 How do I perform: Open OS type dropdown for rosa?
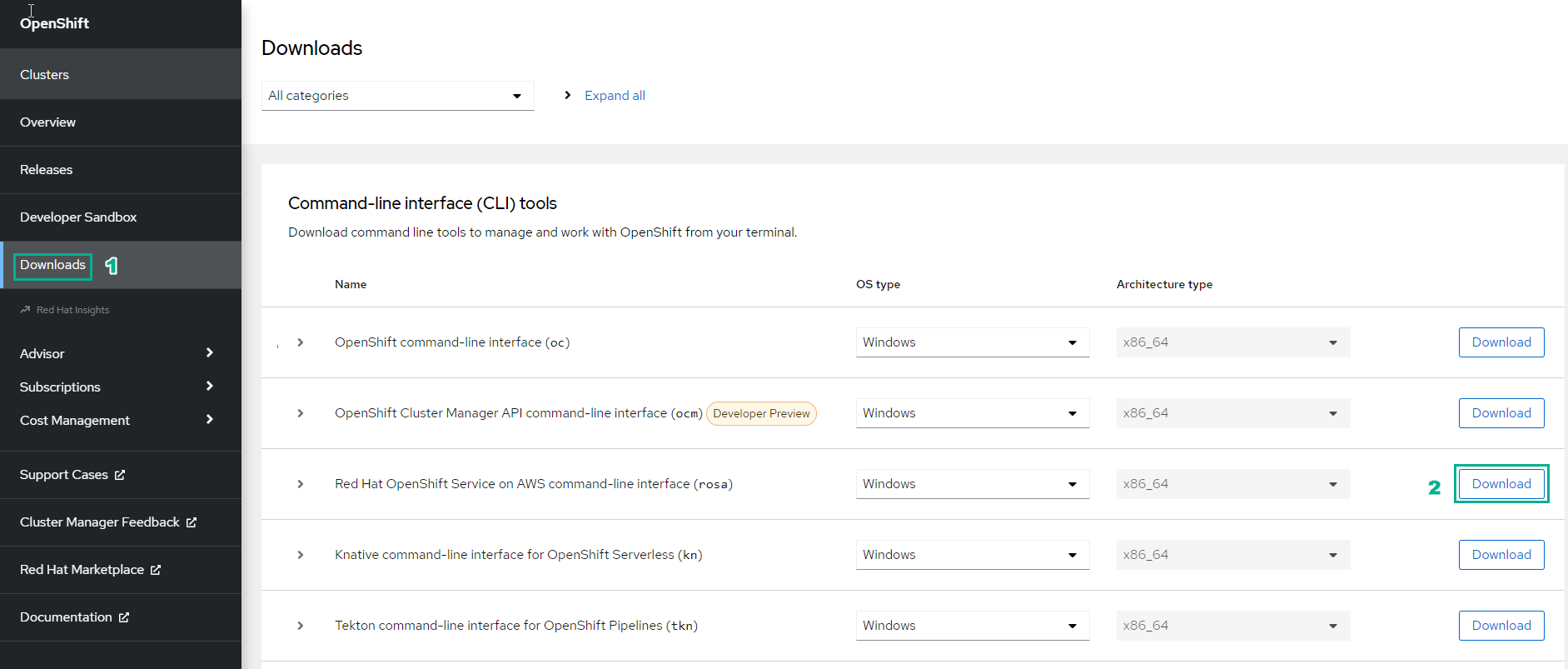point(973,484)
